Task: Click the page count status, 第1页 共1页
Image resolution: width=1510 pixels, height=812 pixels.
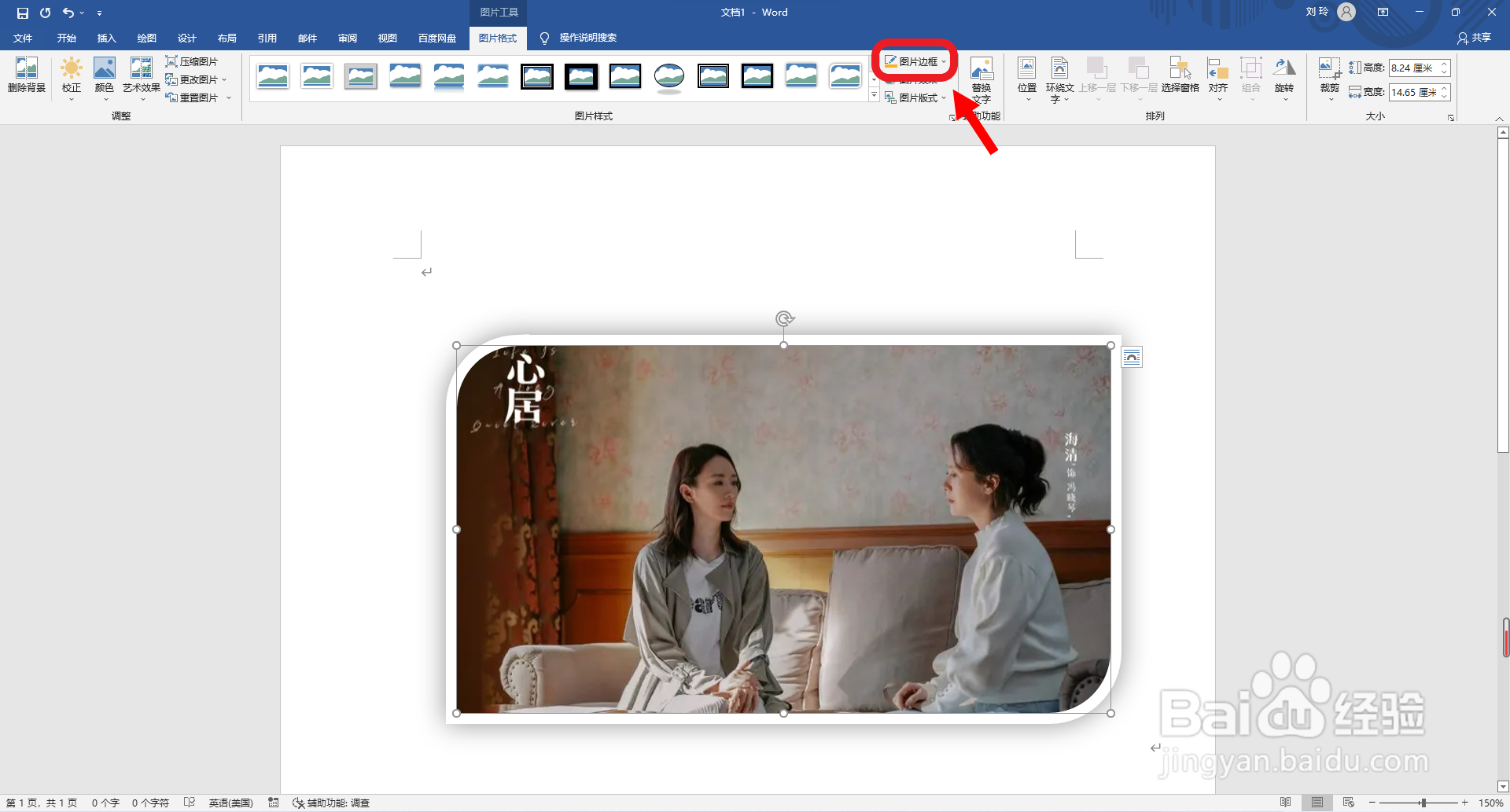Action: [42, 803]
